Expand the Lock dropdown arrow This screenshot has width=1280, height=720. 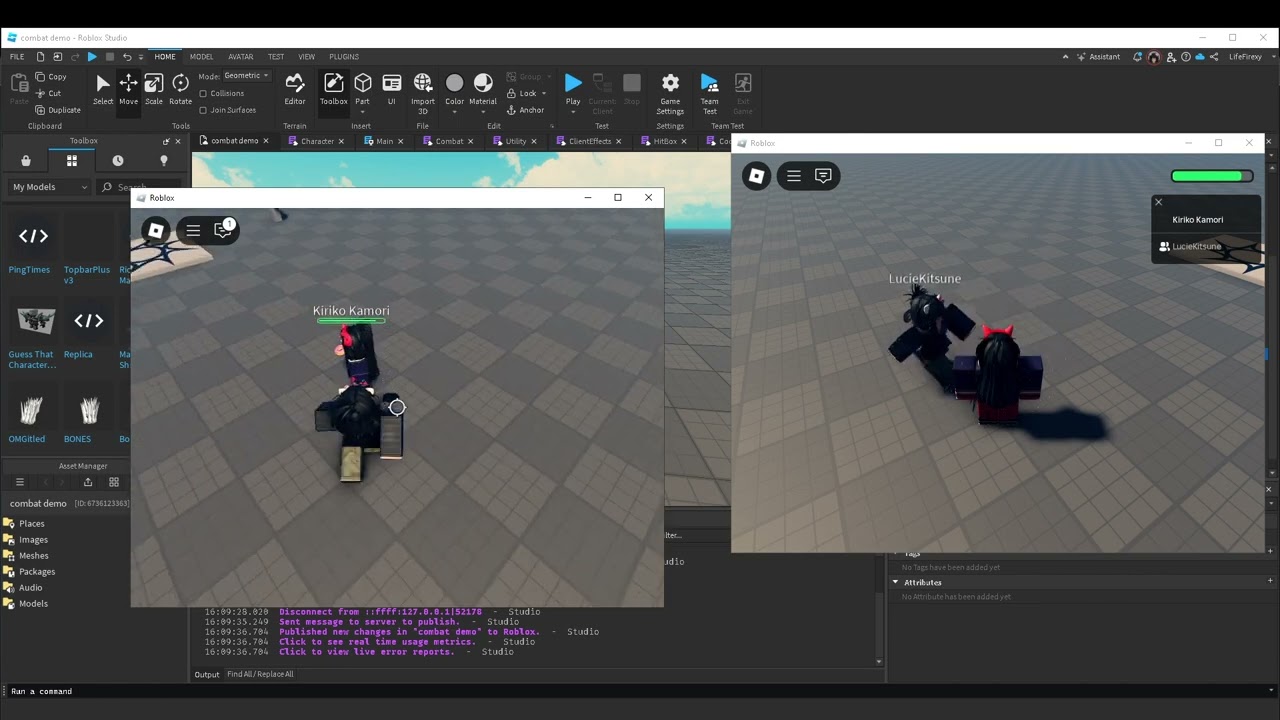544,94
